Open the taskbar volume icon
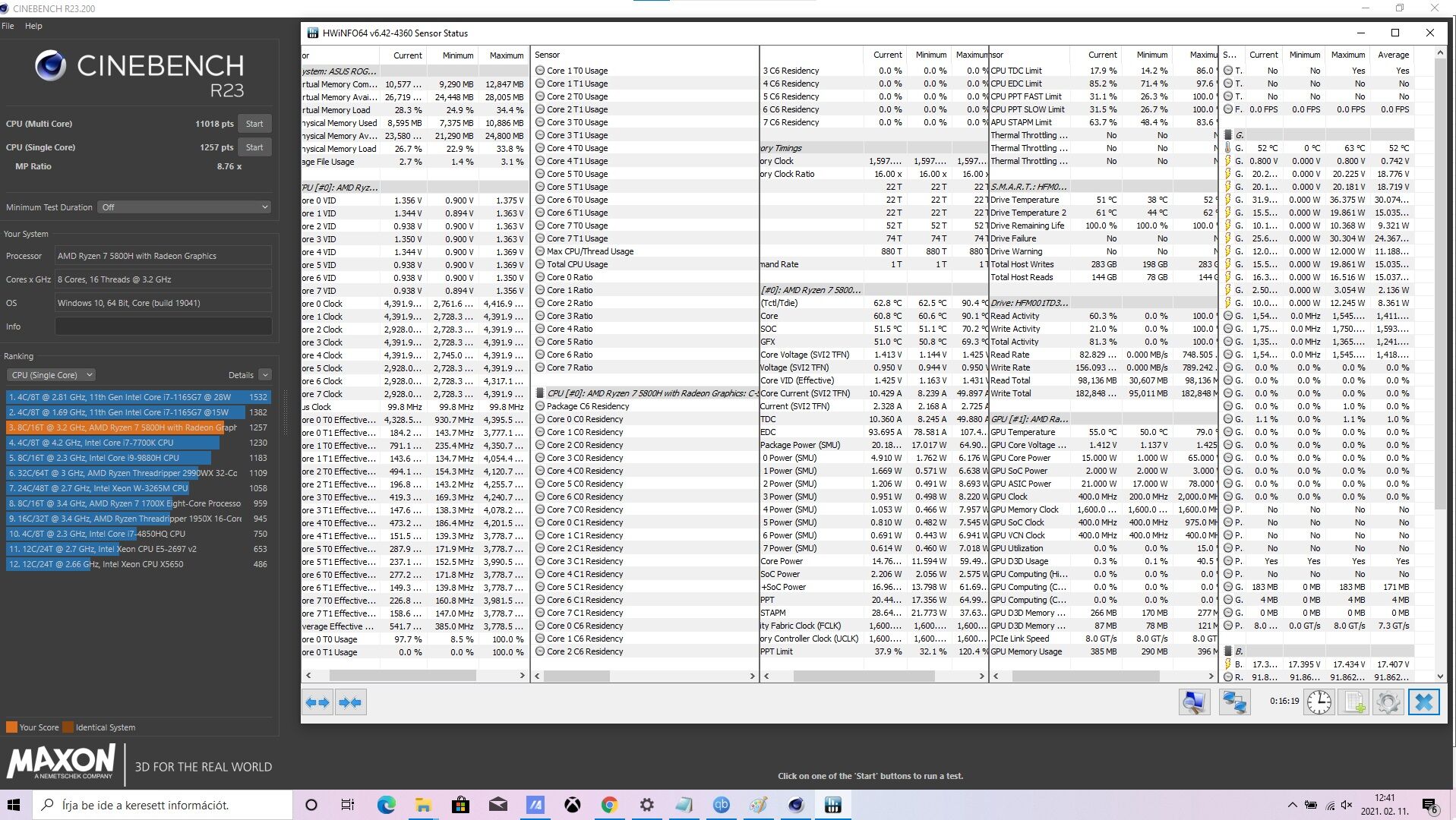The width and height of the screenshot is (1456, 820). coord(1347,805)
